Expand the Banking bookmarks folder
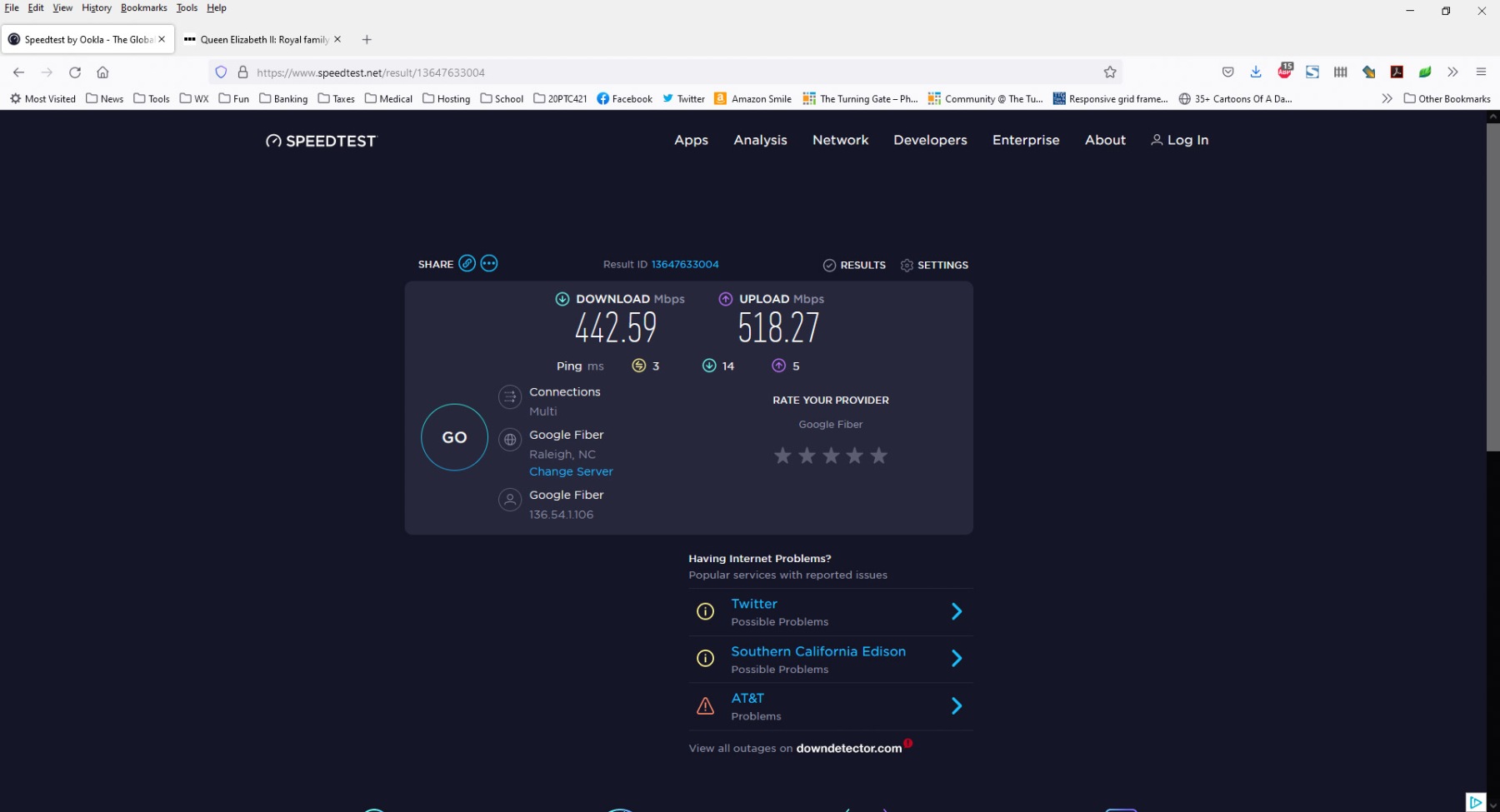The image size is (1500, 812). pyautogui.click(x=283, y=98)
